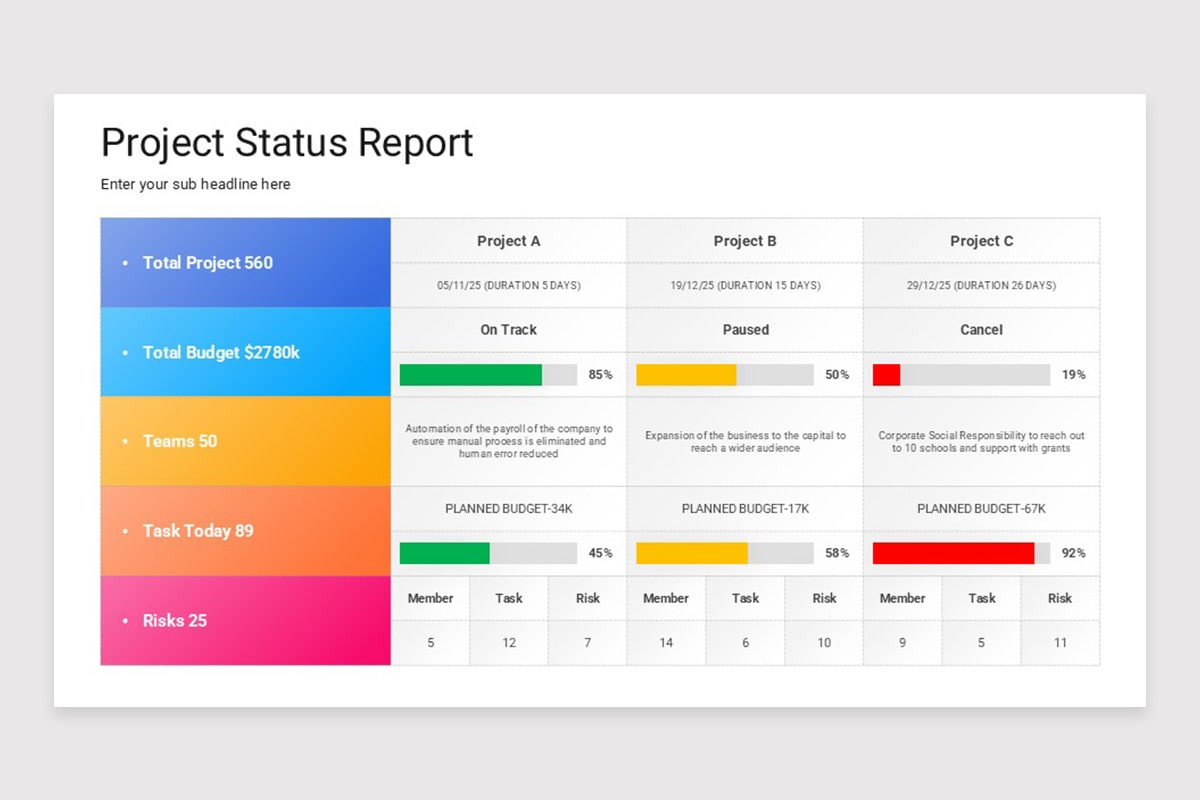Select the Project A column header

click(508, 241)
